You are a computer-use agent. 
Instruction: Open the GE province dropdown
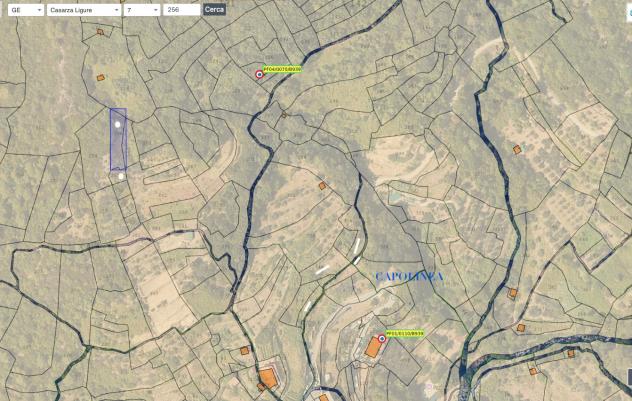26,10
